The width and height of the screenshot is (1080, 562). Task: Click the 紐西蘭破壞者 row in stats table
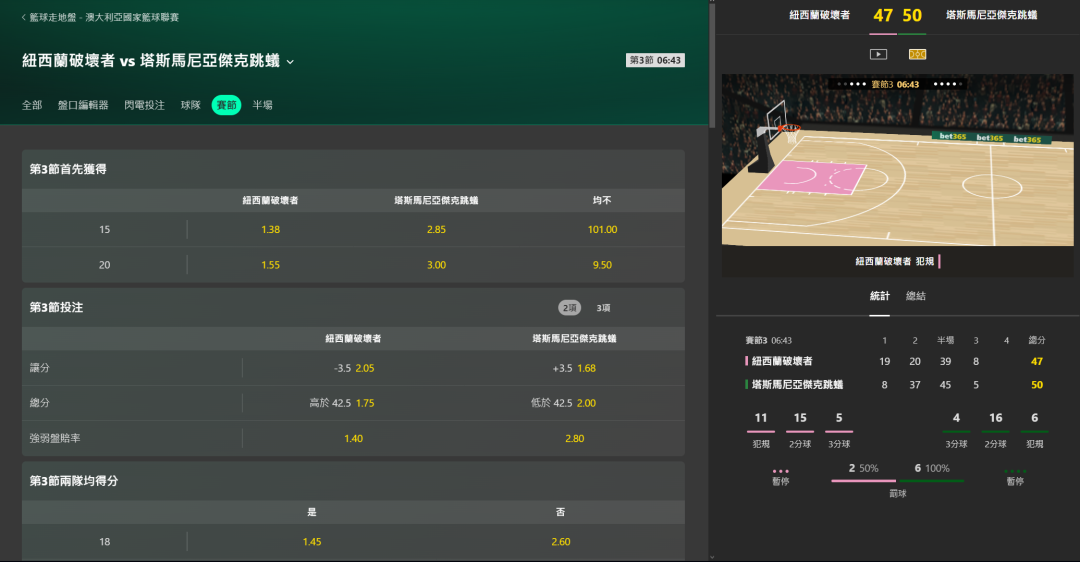point(895,362)
